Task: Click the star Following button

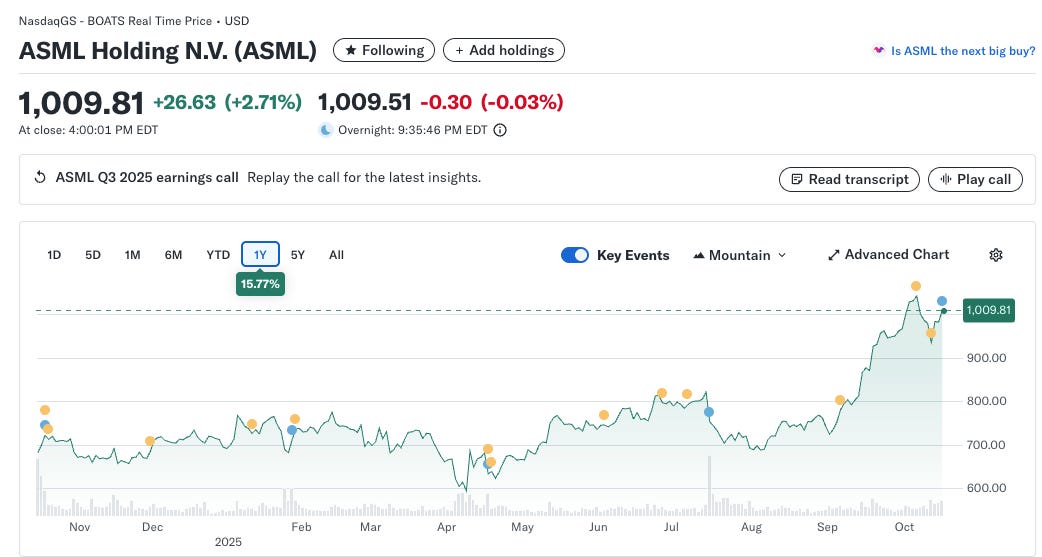Action: point(383,51)
